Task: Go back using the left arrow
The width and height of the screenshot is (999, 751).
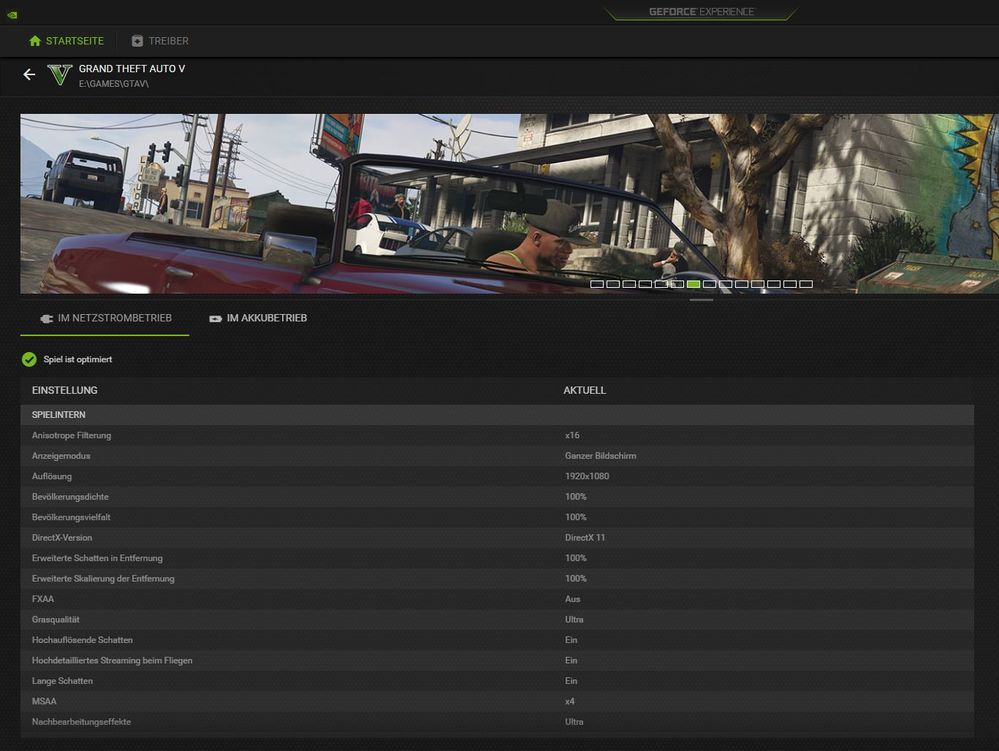Action: (x=29, y=75)
